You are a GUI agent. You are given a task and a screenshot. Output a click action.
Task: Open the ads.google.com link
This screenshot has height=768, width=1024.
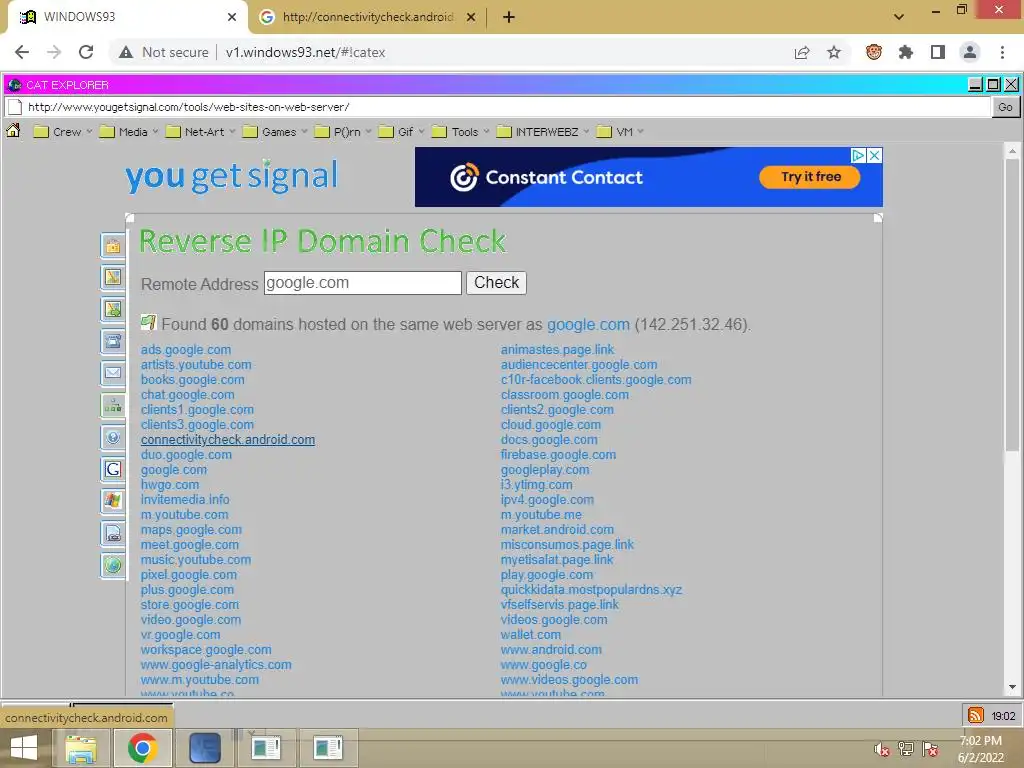186,349
